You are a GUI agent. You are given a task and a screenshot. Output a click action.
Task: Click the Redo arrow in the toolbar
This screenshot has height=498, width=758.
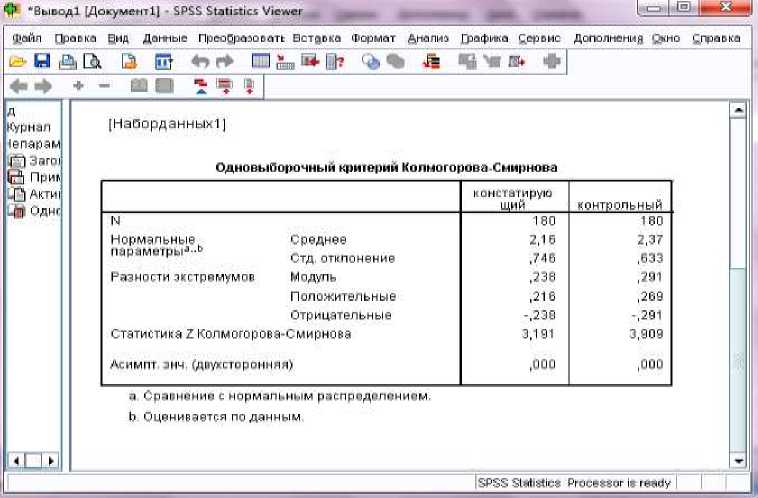tap(224, 62)
